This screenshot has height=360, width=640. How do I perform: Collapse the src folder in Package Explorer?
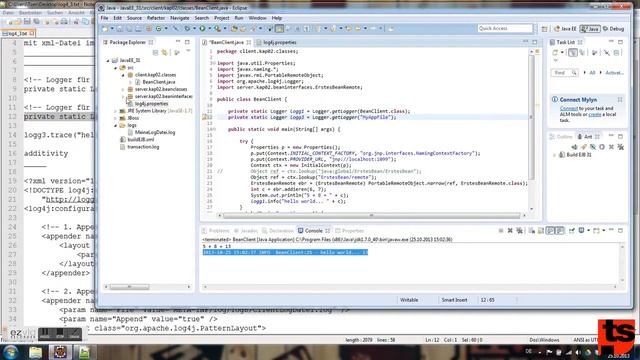(116, 68)
